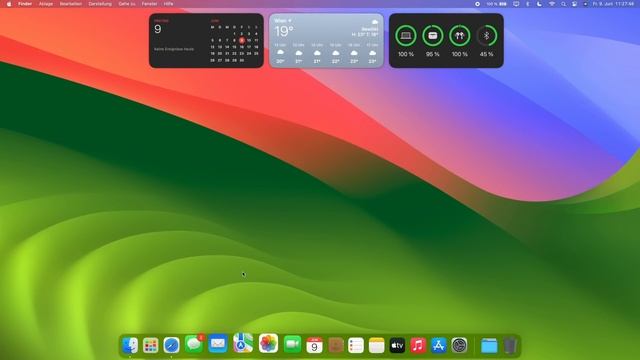Click the display mirroring menu bar icon
640x360 pixels.
coord(516,4)
